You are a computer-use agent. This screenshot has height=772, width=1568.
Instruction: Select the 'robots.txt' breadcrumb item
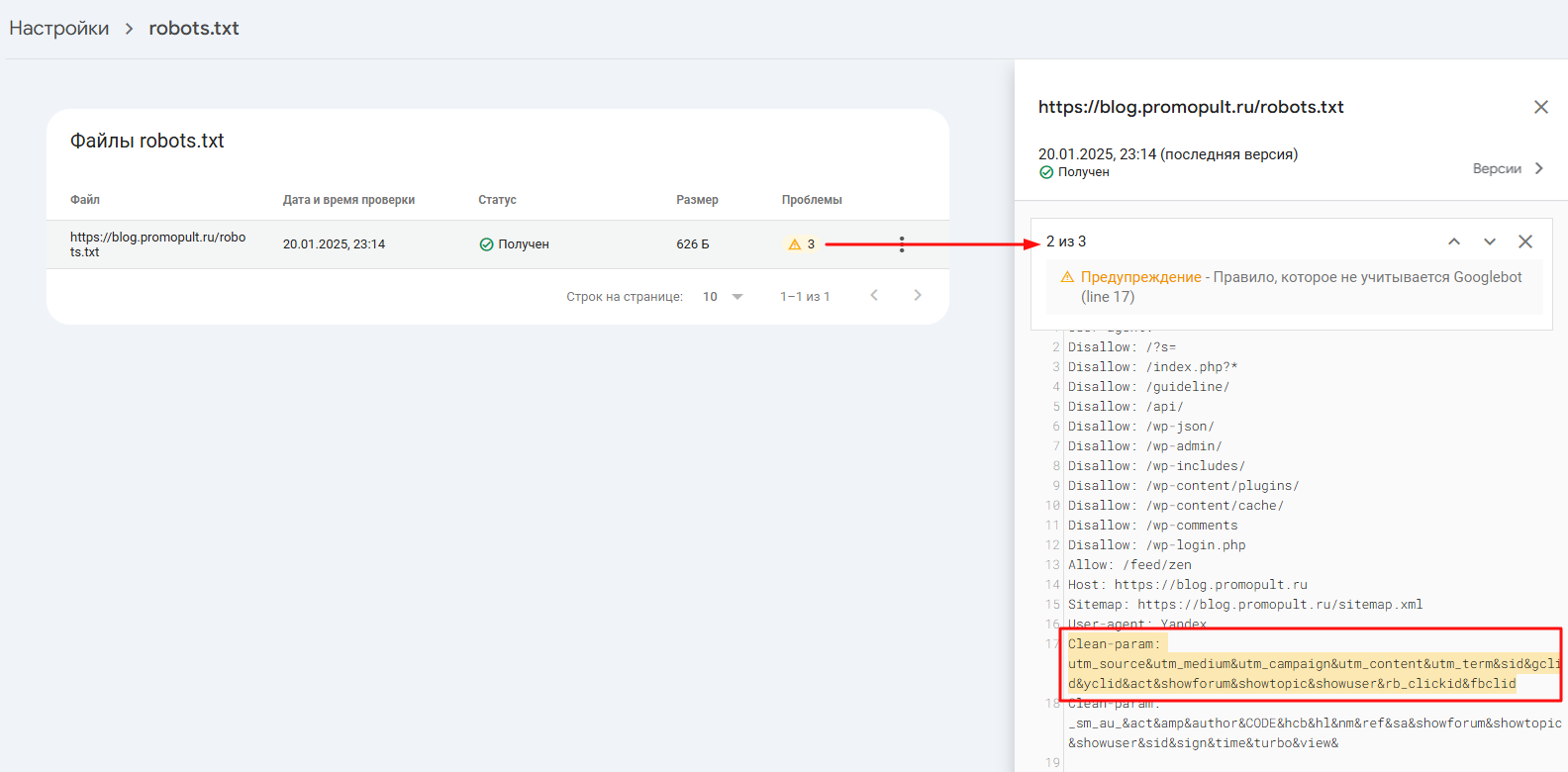(x=194, y=28)
